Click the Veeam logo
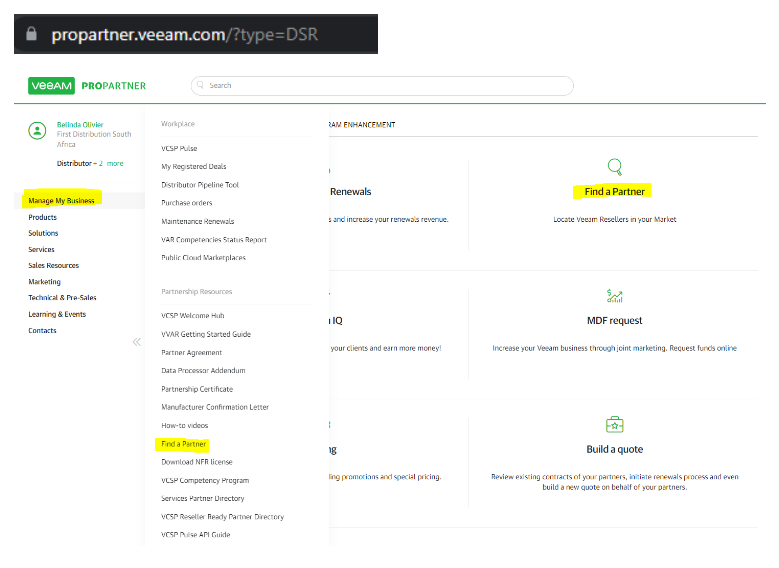Image resolution: width=779 pixels, height=568 pixels. pyautogui.click(x=51, y=85)
